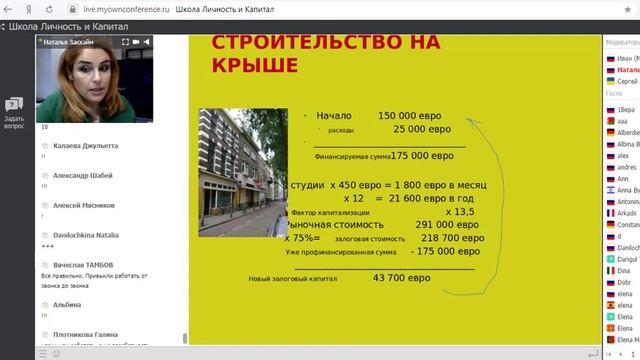The width and height of the screenshot is (640, 360).
Task: Select guest Constan with the German flag
Action: (623, 224)
